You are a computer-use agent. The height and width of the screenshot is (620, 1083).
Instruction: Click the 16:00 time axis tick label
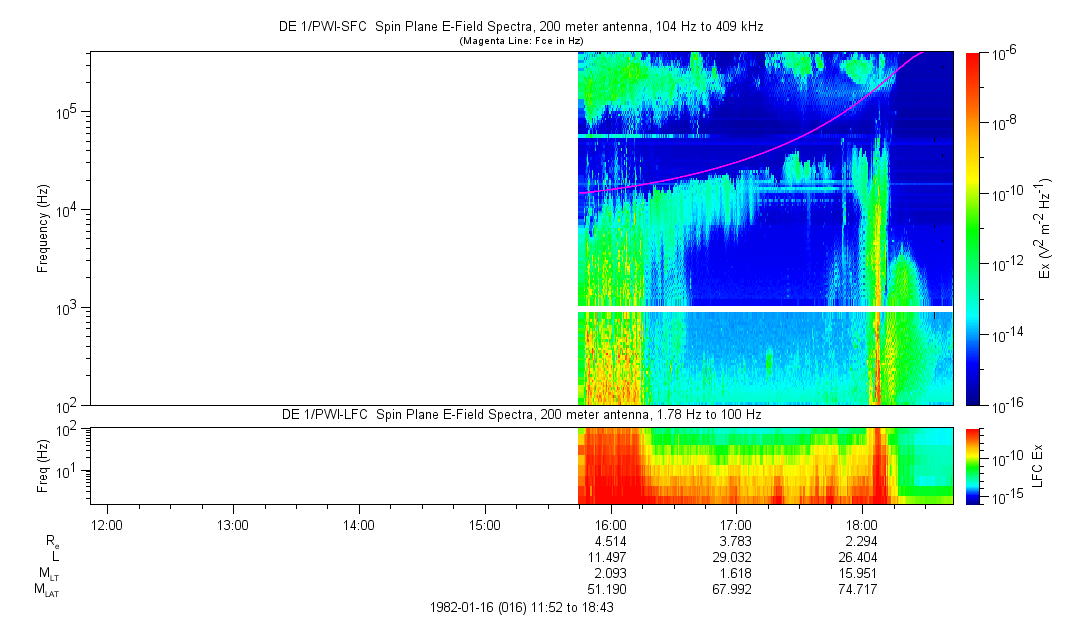coord(610,524)
